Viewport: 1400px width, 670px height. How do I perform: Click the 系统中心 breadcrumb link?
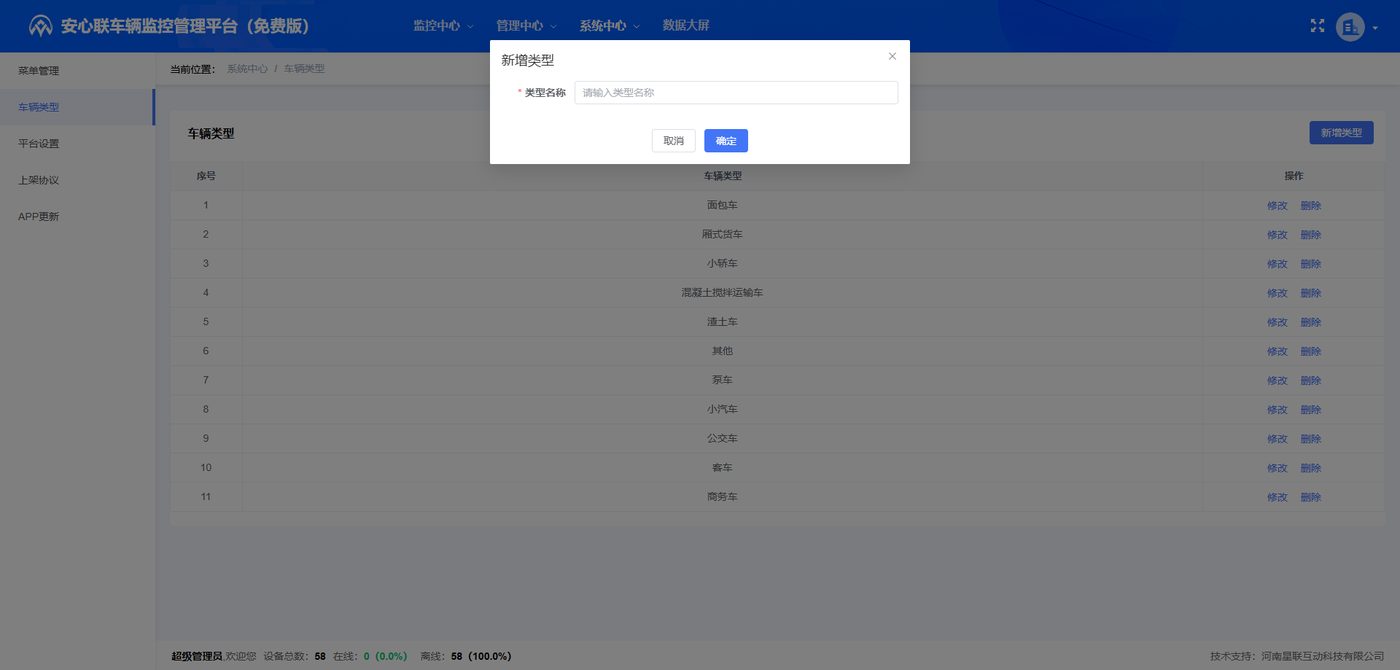(x=247, y=69)
